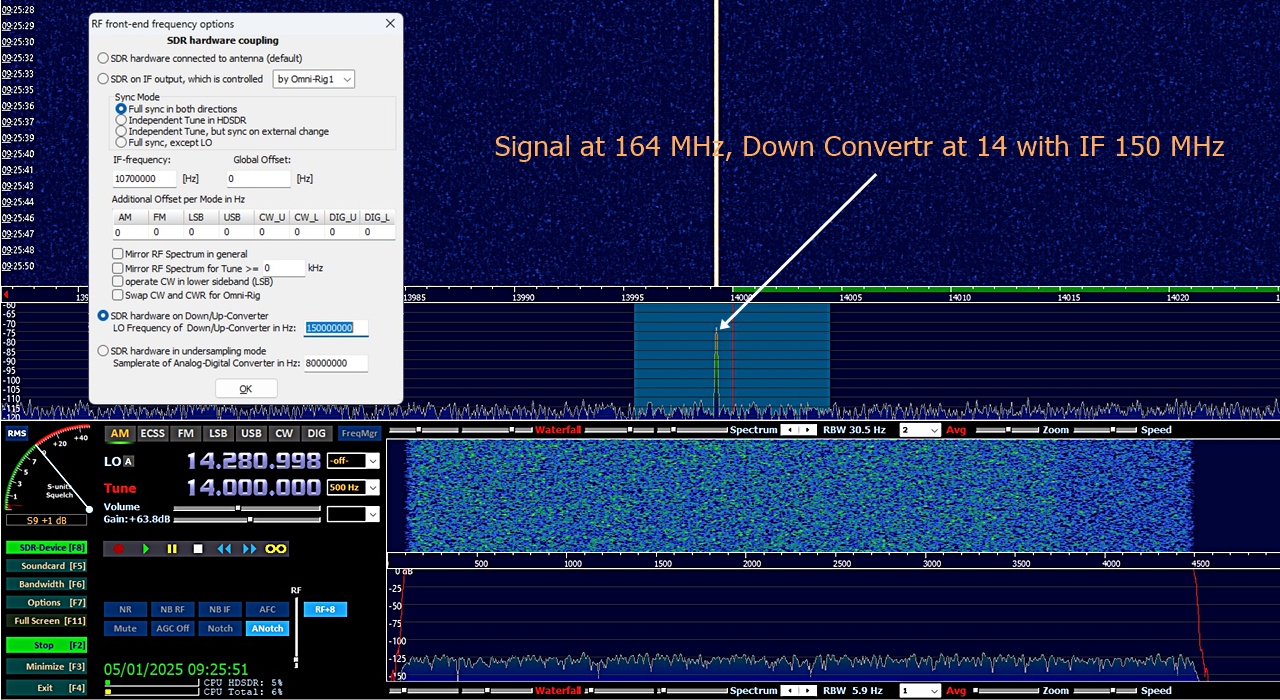This screenshot has width=1280, height=700.
Task: Select the CW mode tab
Action: pyautogui.click(x=285, y=433)
